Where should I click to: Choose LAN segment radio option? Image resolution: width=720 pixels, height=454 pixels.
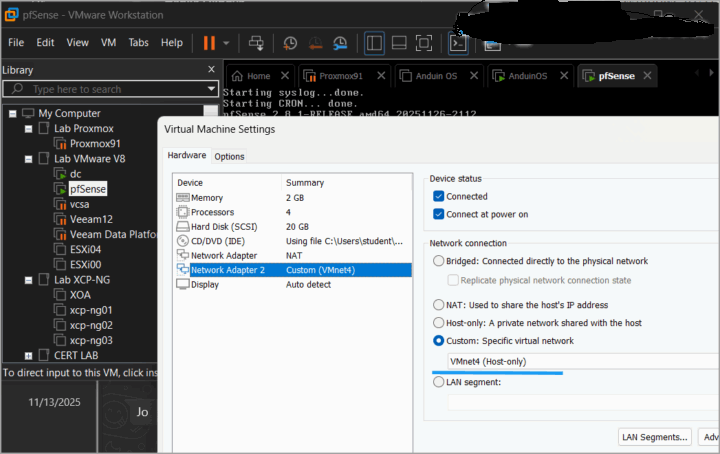tap(439, 382)
